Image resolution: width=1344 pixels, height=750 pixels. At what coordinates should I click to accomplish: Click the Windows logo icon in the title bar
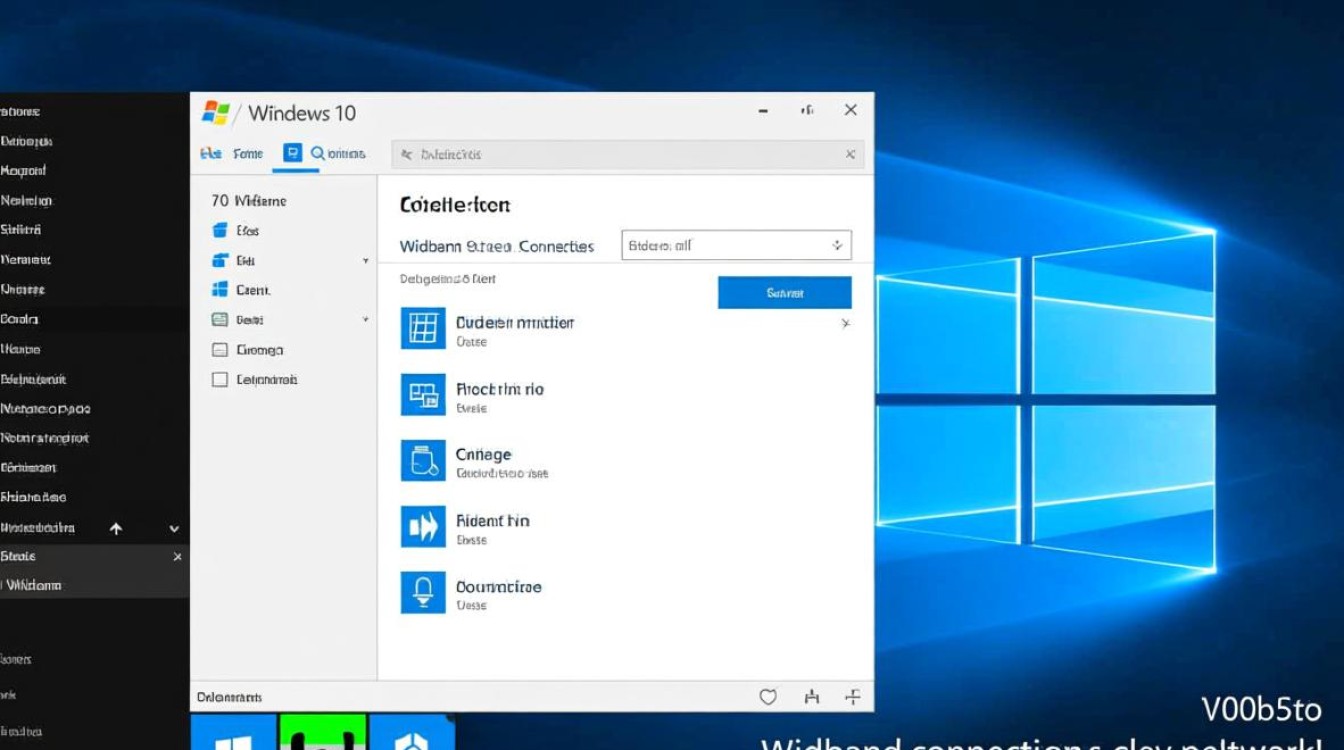[x=216, y=112]
